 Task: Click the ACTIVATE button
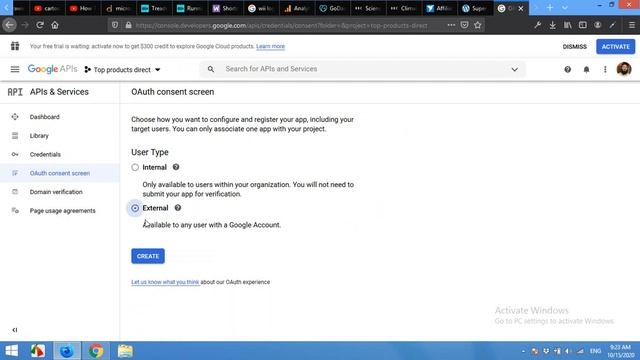pos(616,47)
